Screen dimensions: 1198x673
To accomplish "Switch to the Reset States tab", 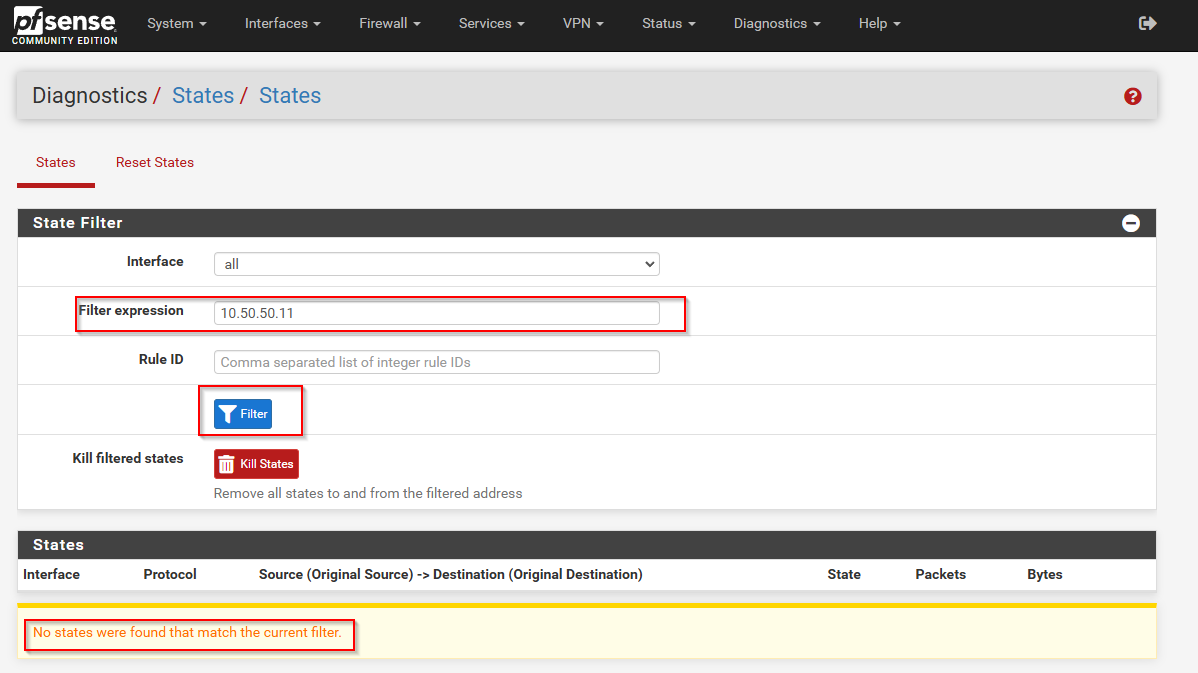I will 155,162.
